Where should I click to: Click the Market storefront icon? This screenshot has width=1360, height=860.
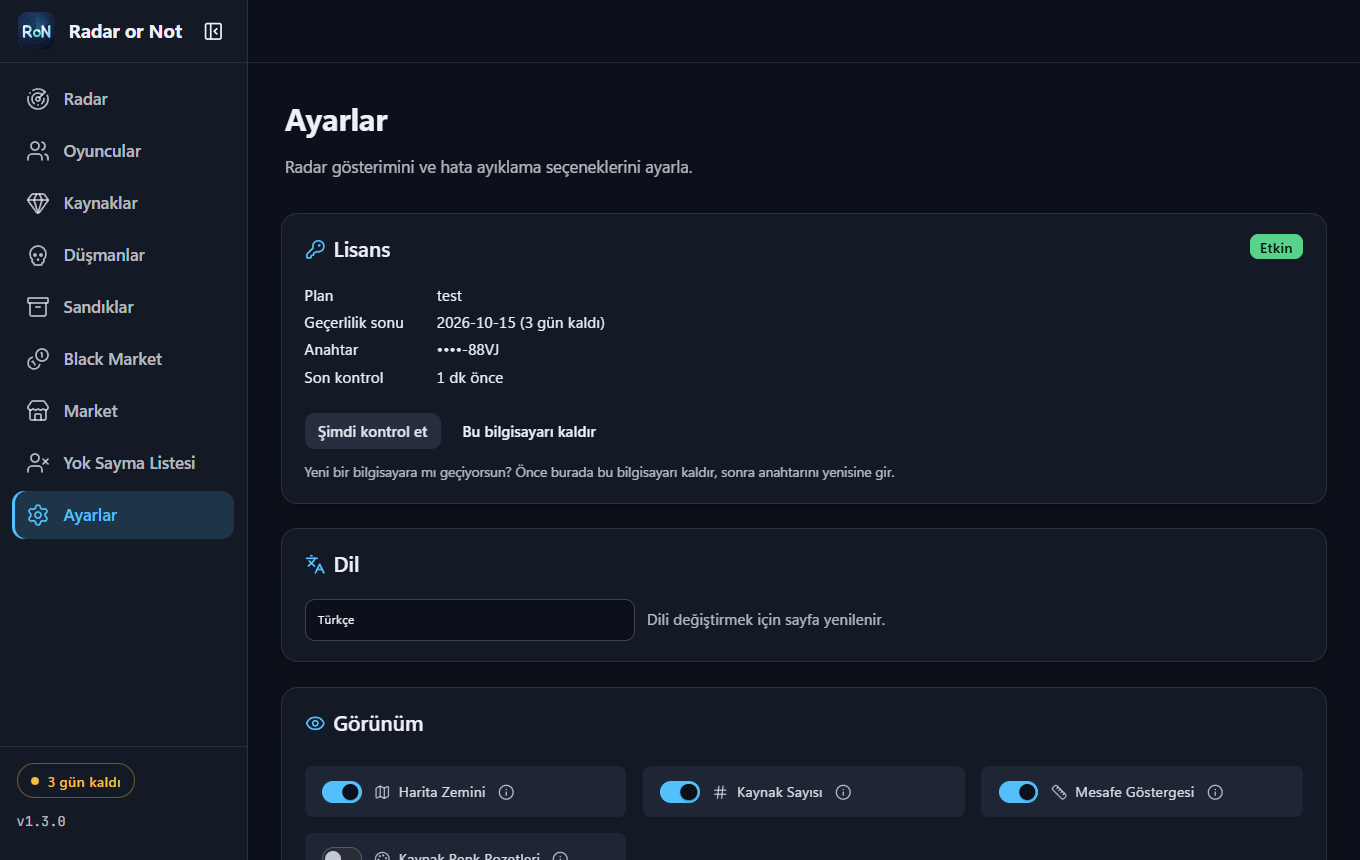click(38, 411)
